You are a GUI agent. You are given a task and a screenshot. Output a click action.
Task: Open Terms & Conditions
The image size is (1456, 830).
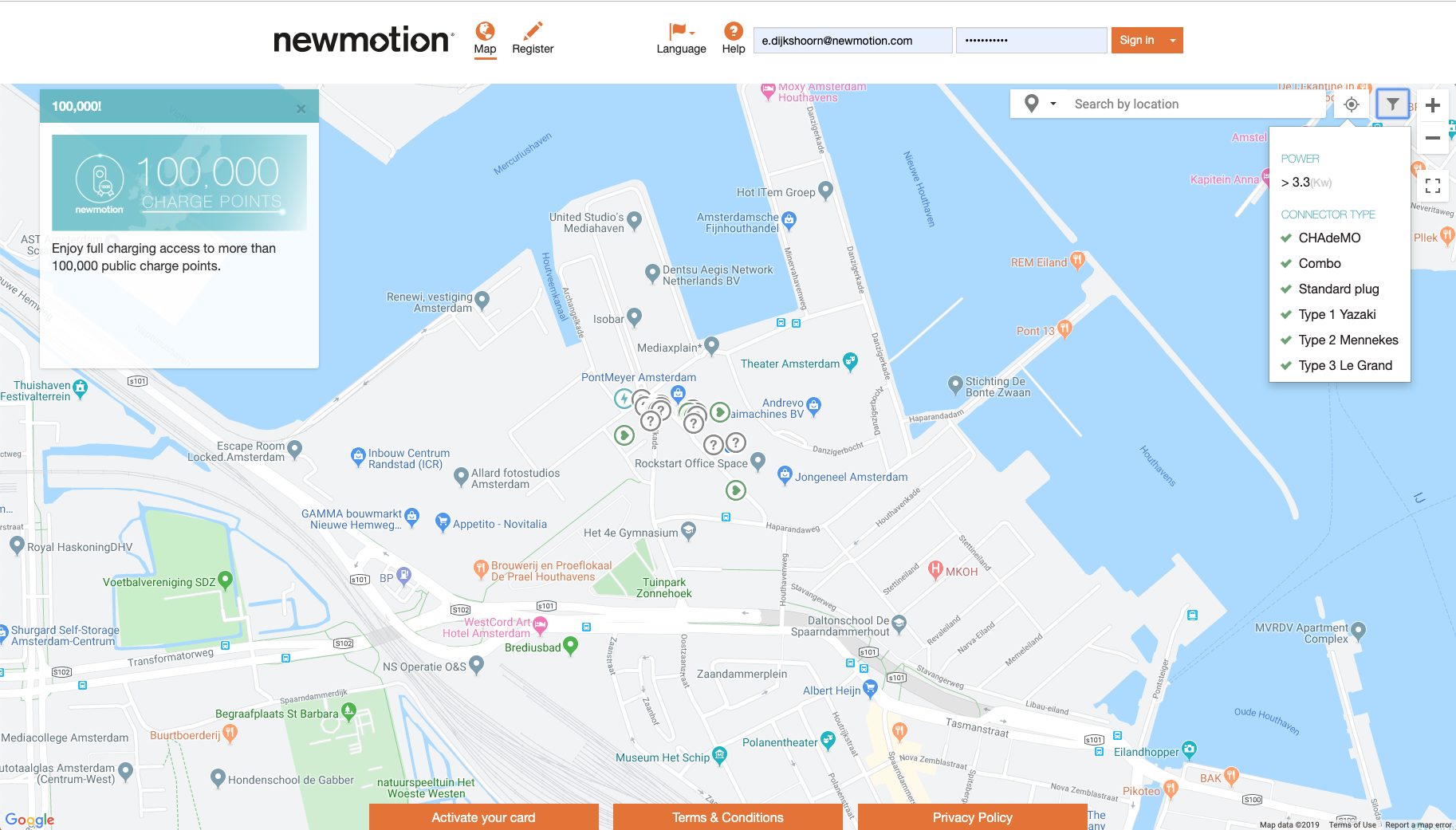727,817
